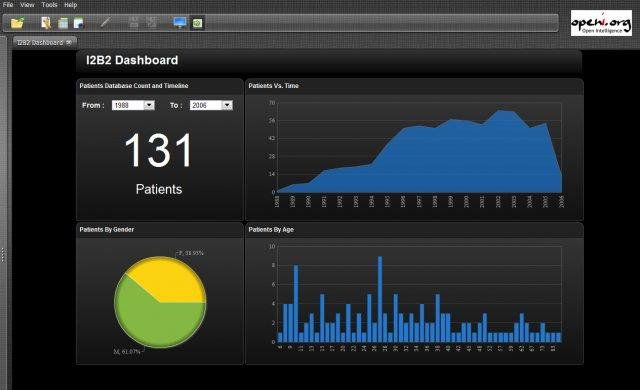The width and height of the screenshot is (640, 390).
Task: Click the 131 patient count number
Action: pos(158,150)
